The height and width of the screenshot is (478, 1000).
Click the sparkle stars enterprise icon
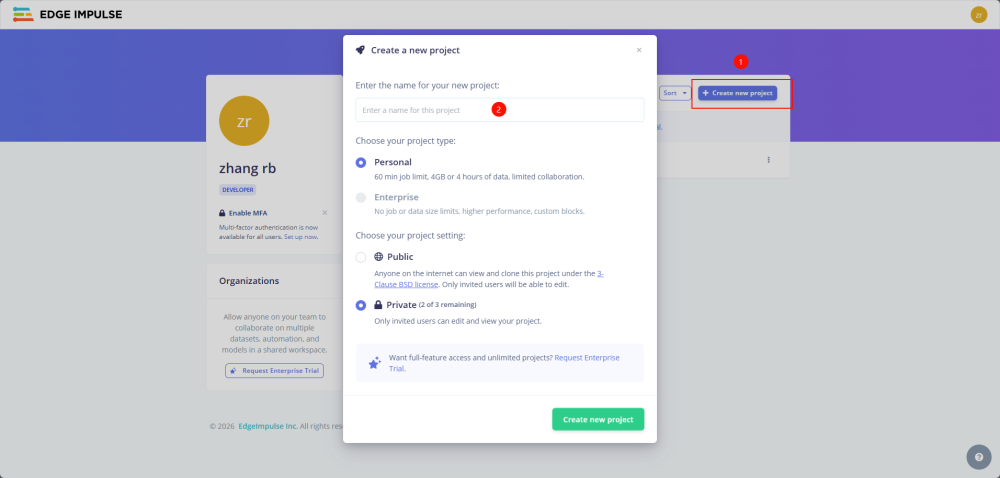point(374,363)
